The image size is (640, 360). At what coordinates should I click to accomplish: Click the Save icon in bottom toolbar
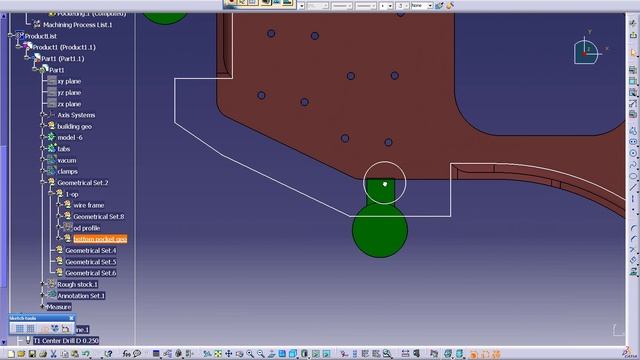click(x=32, y=354)
